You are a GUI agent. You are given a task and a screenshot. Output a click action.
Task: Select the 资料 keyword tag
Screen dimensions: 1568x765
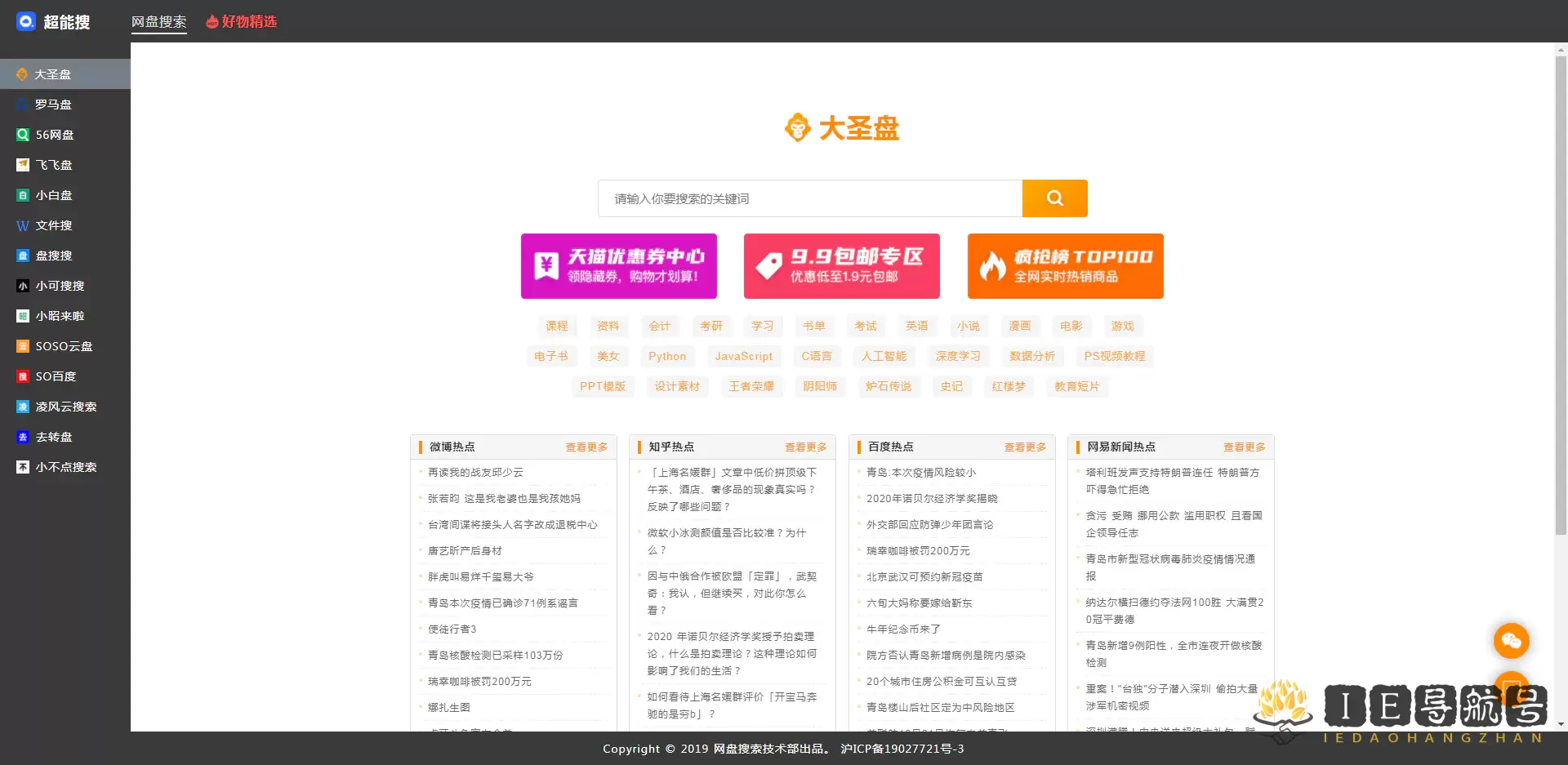point(608,326)
